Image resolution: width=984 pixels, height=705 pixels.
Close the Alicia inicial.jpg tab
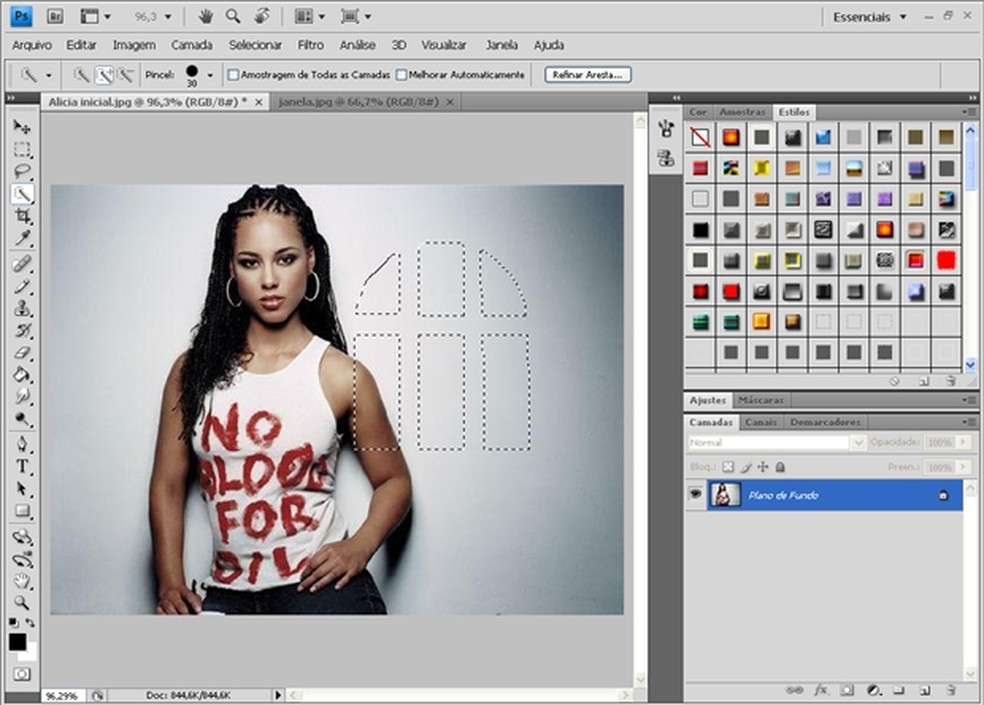coord(259,102)
